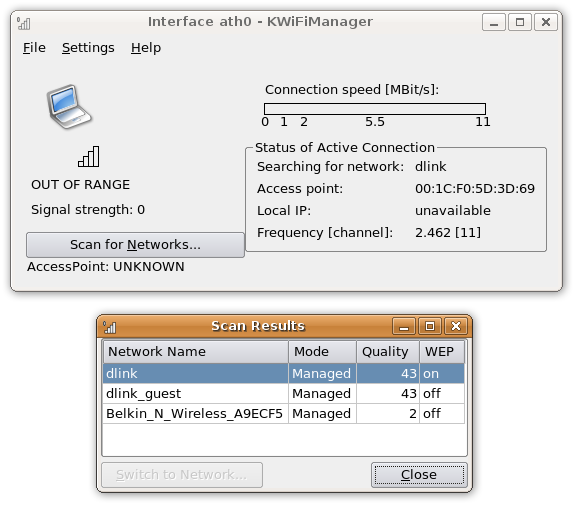Minimize the KWiFiManager window
Screen dimensions: 573x505
click(494, 22)
